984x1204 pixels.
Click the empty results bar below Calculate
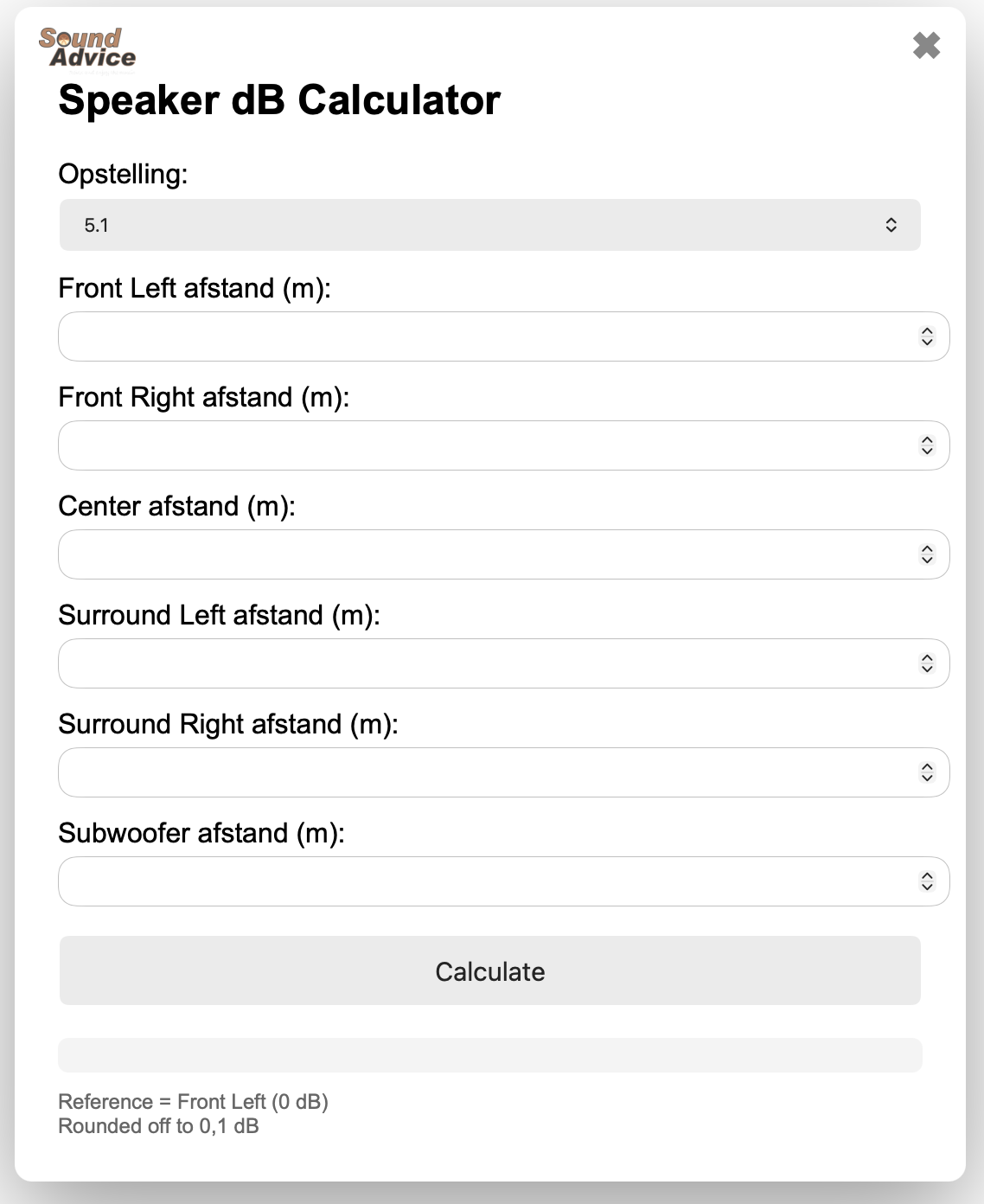point(489,1055)
